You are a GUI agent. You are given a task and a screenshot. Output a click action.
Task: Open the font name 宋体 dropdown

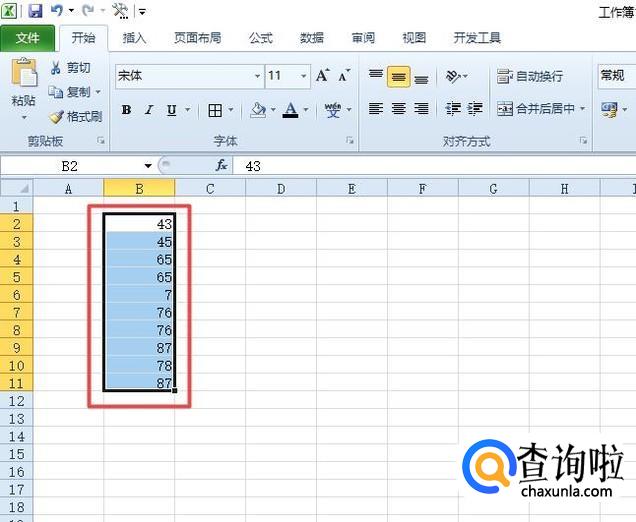tap(257, 76)
